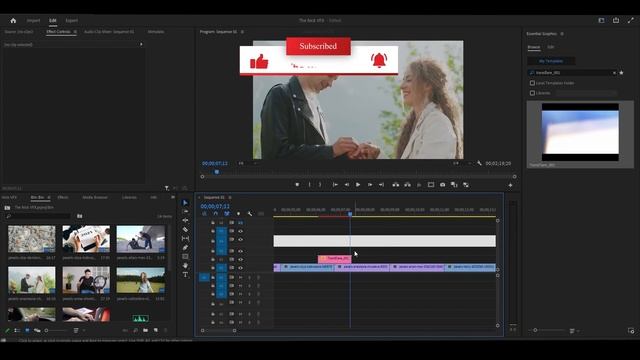Play the Program monitor preview
The image size is (640, 360).
click(358, 185)
